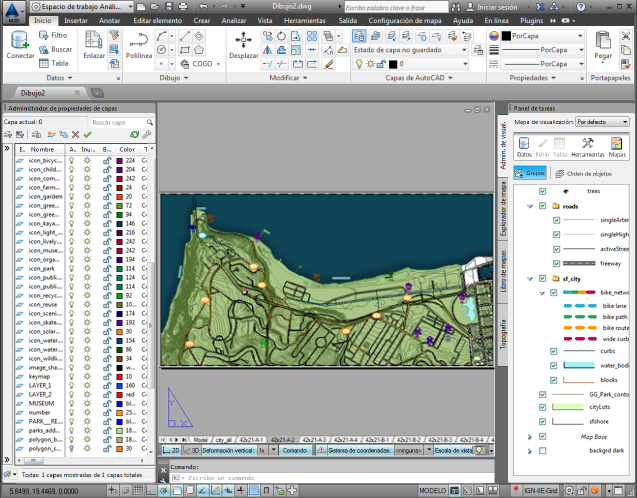The height and width of the screenshot is (498, 637).
Task: Collapse the roads group
Action: [x=529, y=206]
